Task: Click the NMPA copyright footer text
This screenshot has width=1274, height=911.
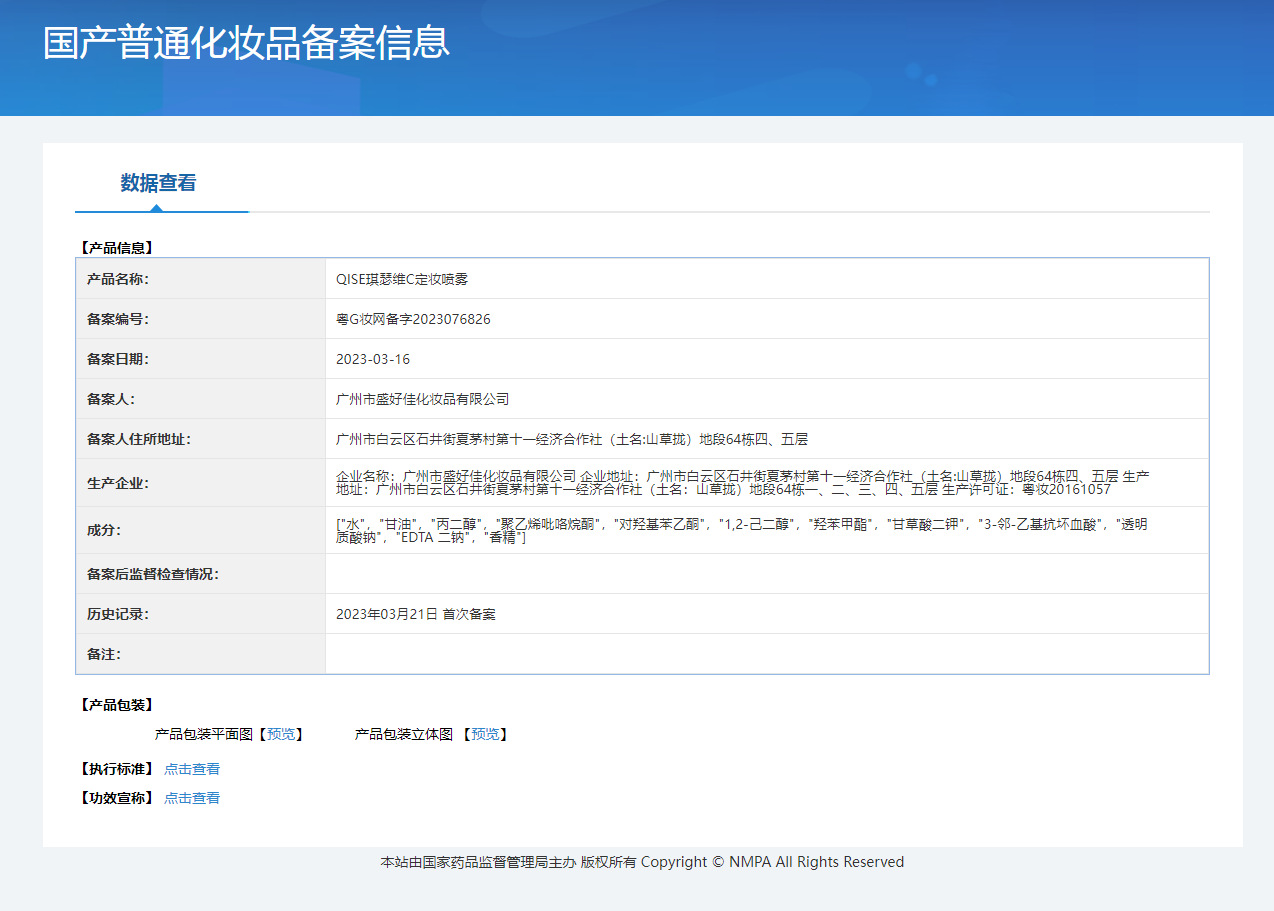Action: pyautogui.click(x=642, y=862)
